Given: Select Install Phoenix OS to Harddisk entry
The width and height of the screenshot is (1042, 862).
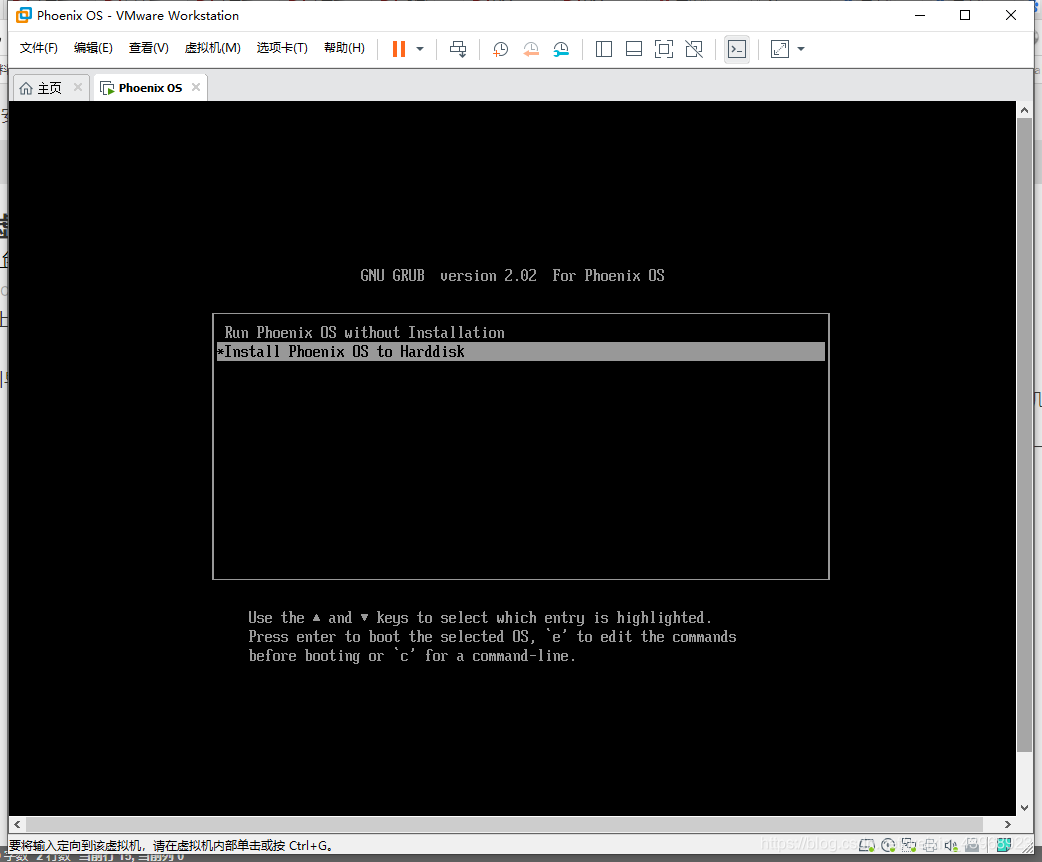Looking at the screenshot, I should (521, 352).
